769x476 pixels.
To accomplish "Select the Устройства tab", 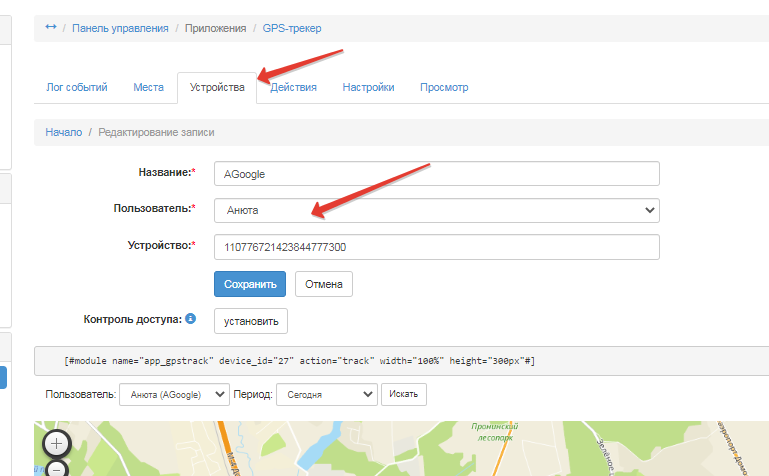I will (x=217, y=87).
